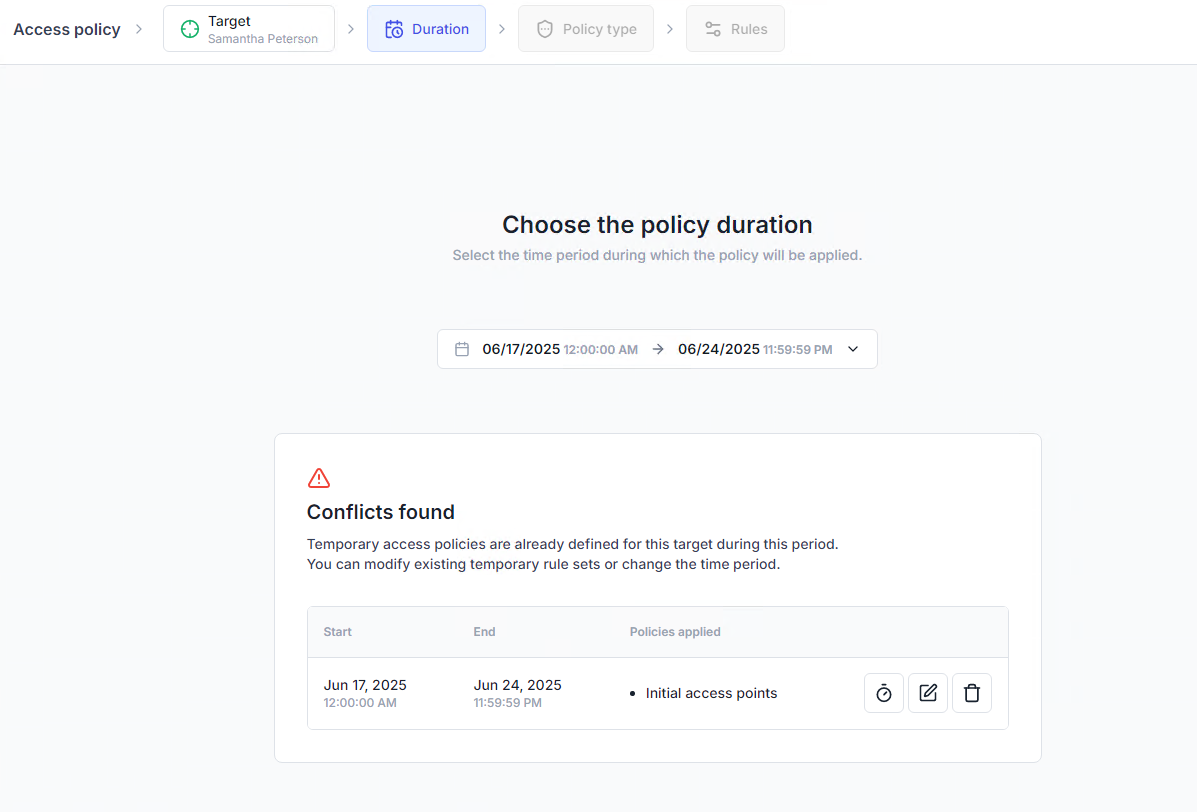
Task: Expand the date range dropdown chevron
Action: [x=853, y=349]
